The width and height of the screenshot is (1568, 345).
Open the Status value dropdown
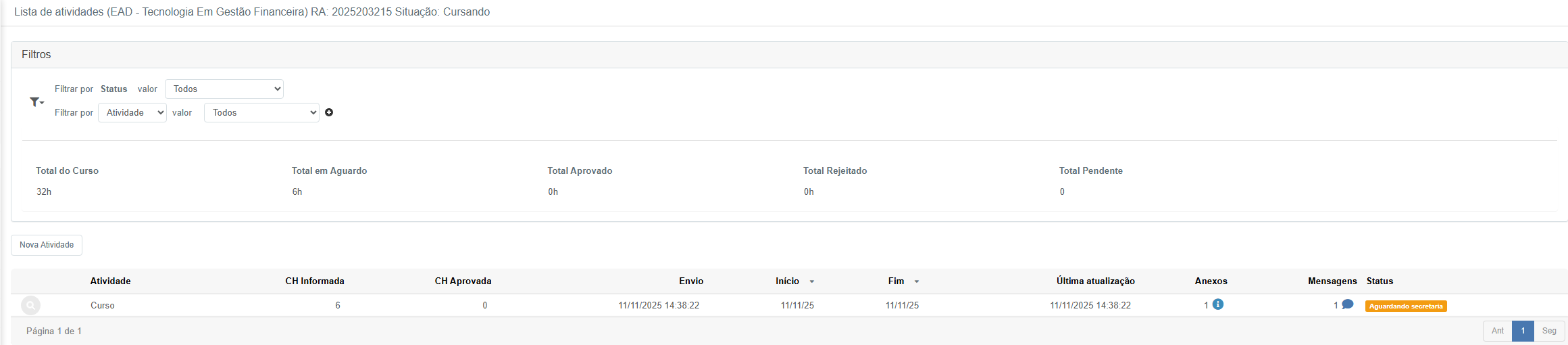click(224, 89)
